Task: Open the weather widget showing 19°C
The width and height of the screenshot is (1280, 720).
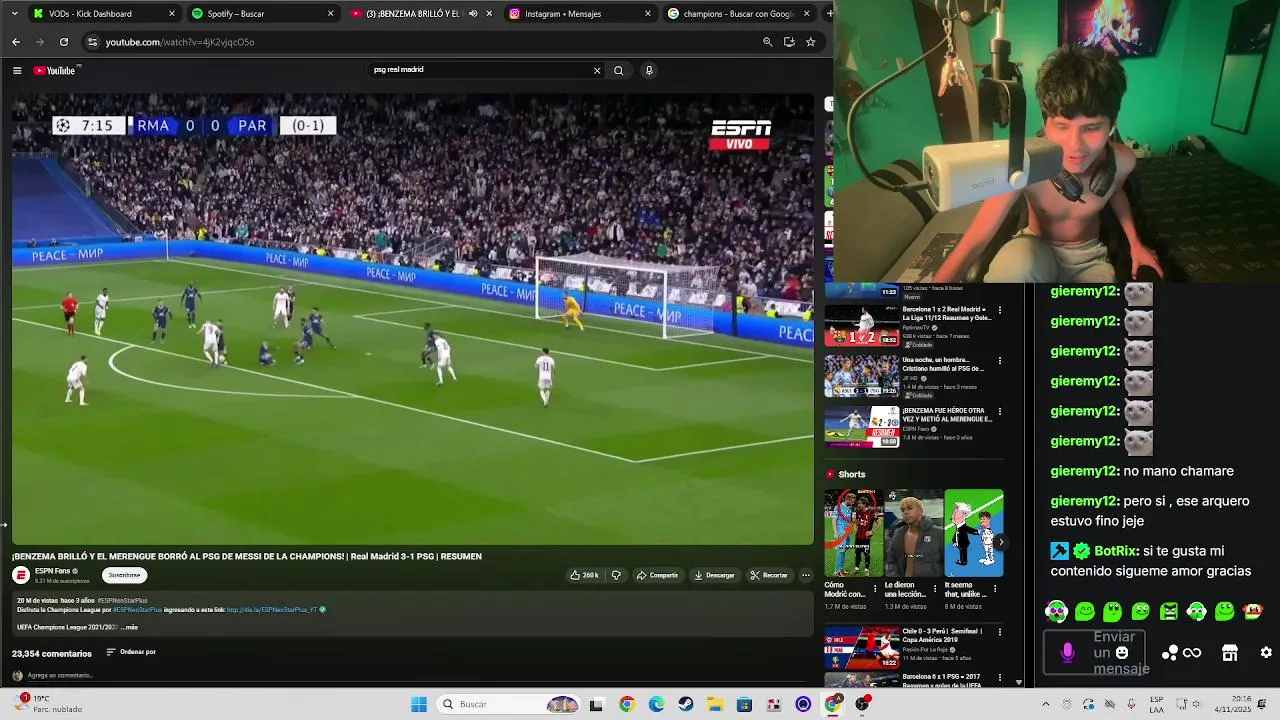Action: (47, 704)
